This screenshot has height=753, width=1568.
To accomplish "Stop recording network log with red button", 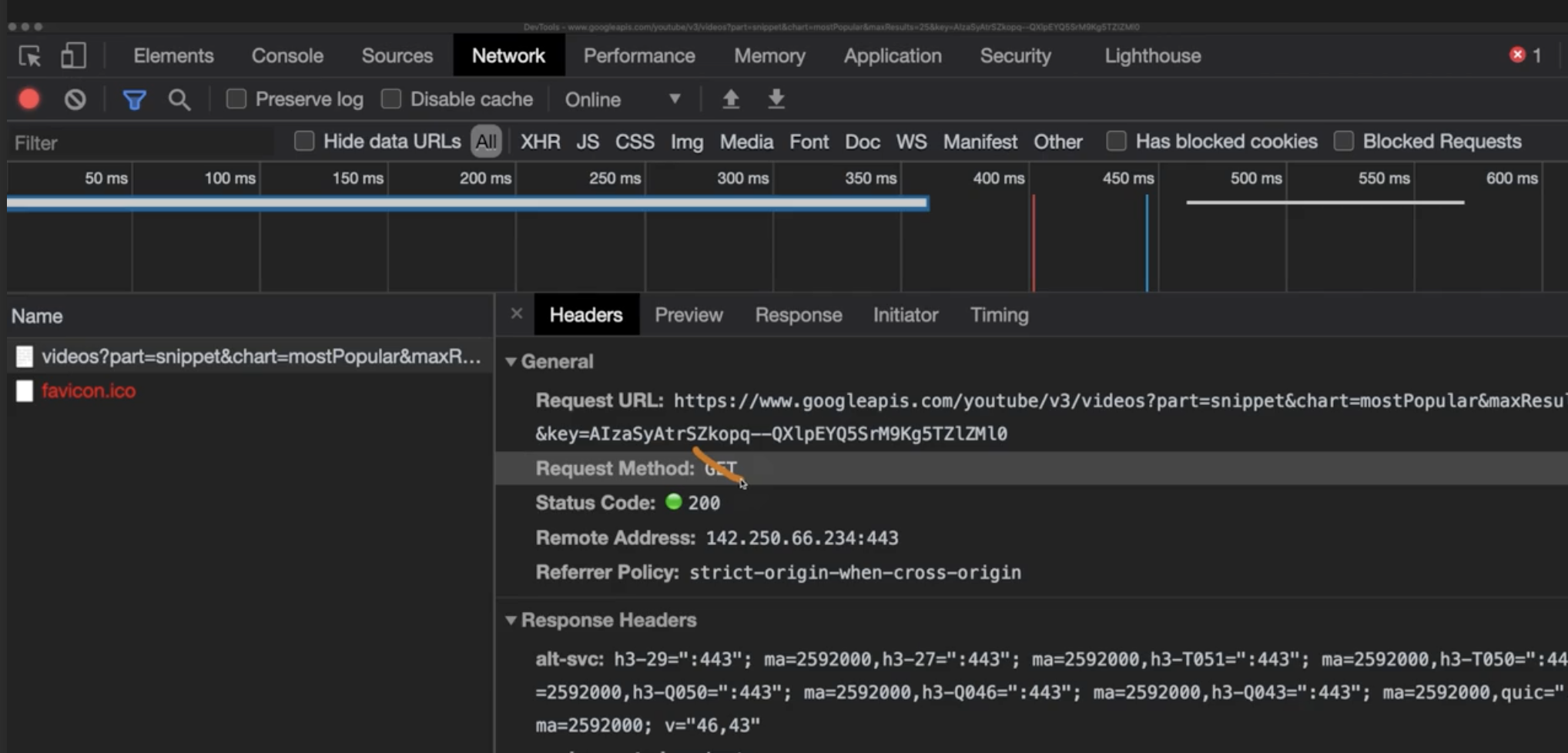I will click(29, 99).
